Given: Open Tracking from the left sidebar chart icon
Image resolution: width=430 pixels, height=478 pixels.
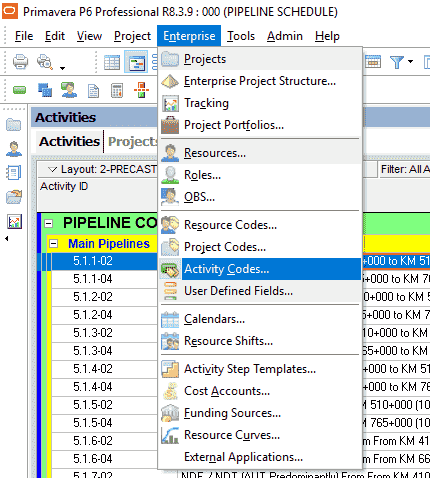Looking at the screenshot, I should pyautogui.click(x=14, y=221).
